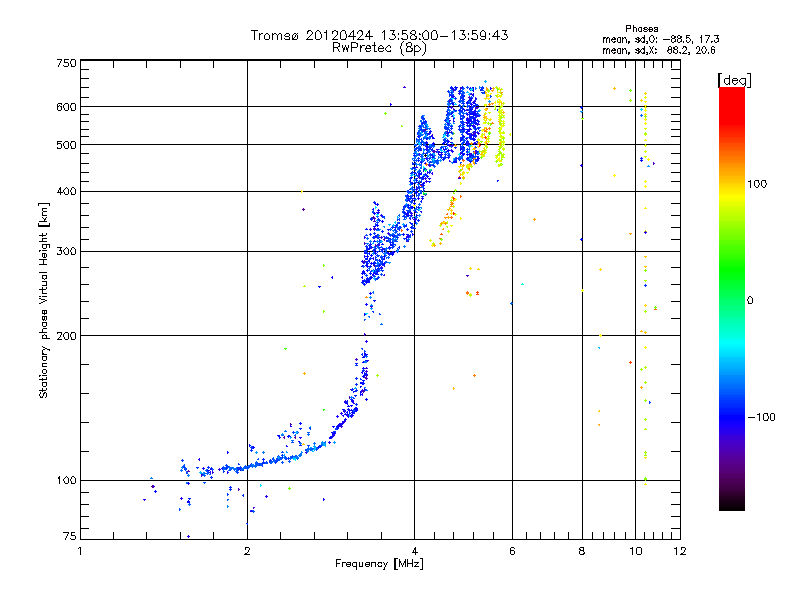
Task: Click the y-axis tick label '400'
Action: (66, 192)
